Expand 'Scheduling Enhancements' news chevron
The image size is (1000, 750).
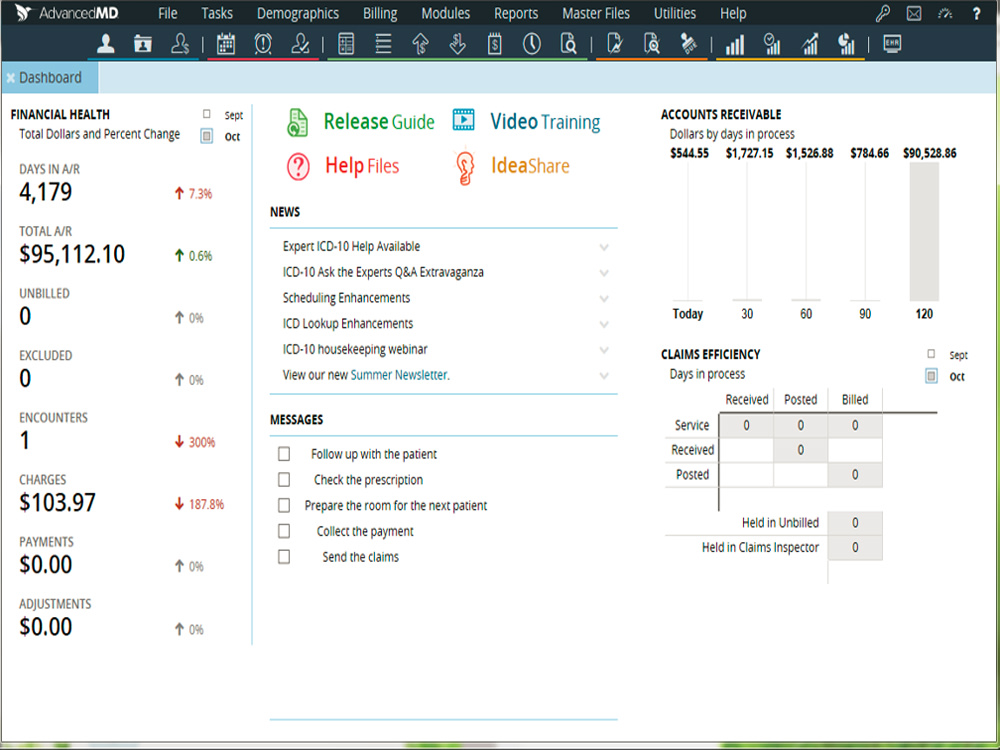click(603, 298)
